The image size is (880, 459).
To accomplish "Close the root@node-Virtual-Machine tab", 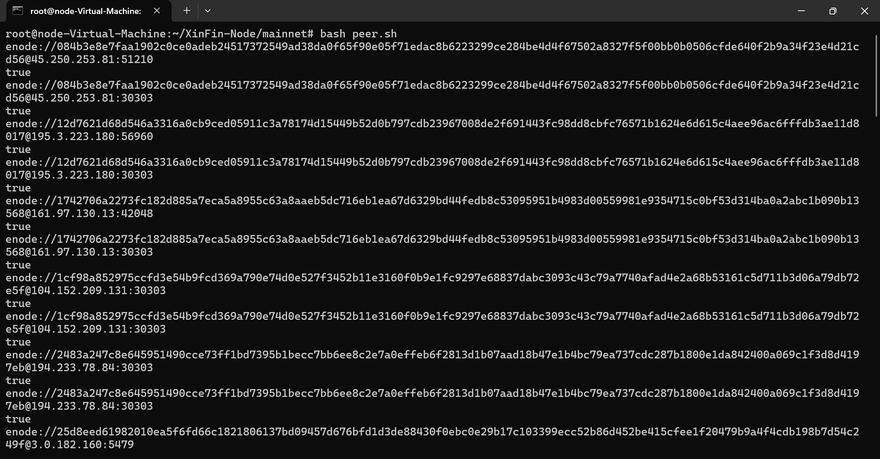I will pos(157,11).
